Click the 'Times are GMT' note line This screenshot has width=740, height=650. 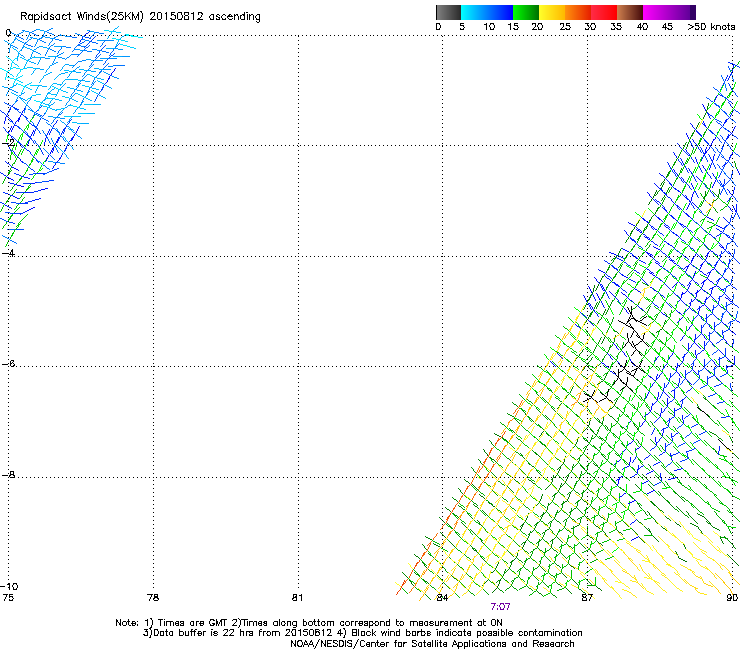[309, 623]
